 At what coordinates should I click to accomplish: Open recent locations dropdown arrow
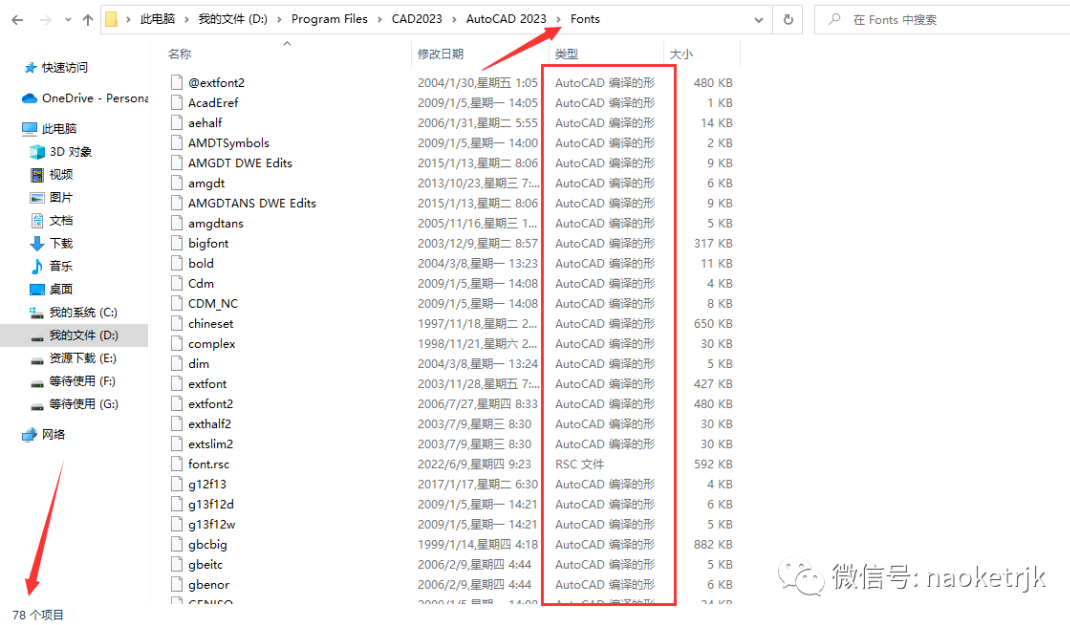[x=68, y=20]
